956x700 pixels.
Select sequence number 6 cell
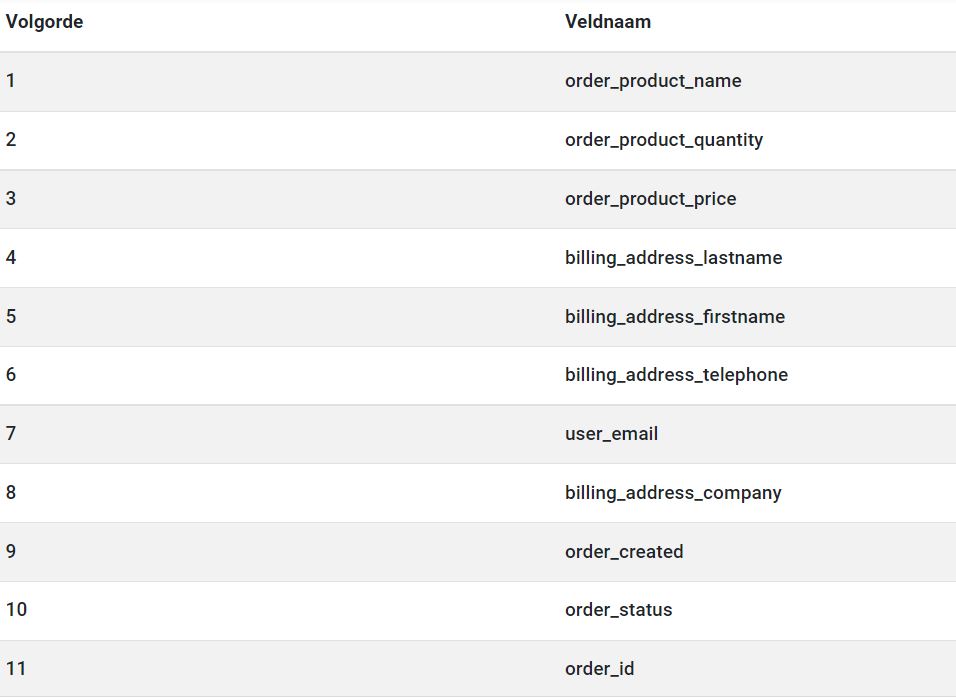tap(11, 374)
